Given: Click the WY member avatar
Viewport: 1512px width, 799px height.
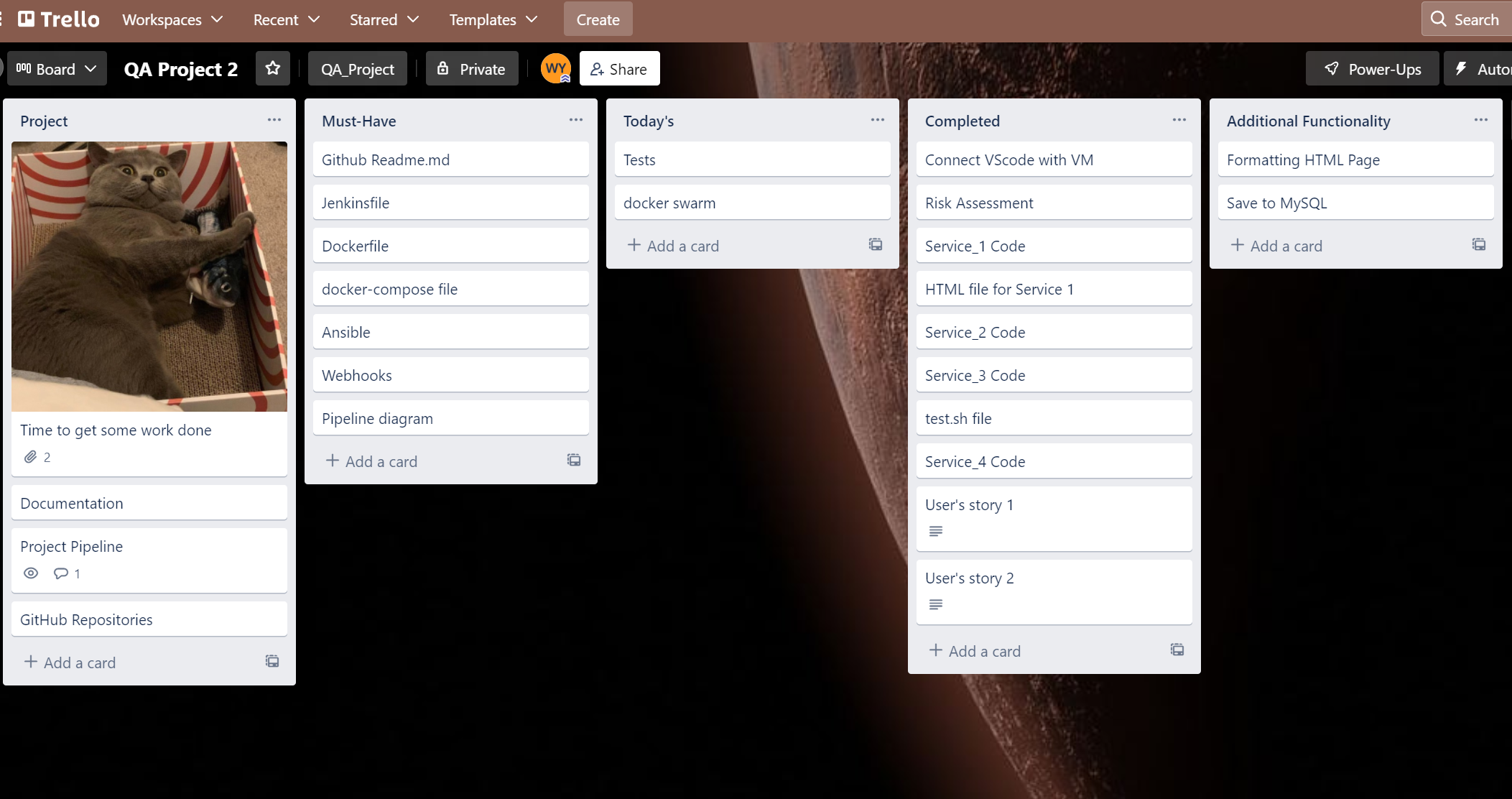Looking at the screenshot, I should coord(556,68).
